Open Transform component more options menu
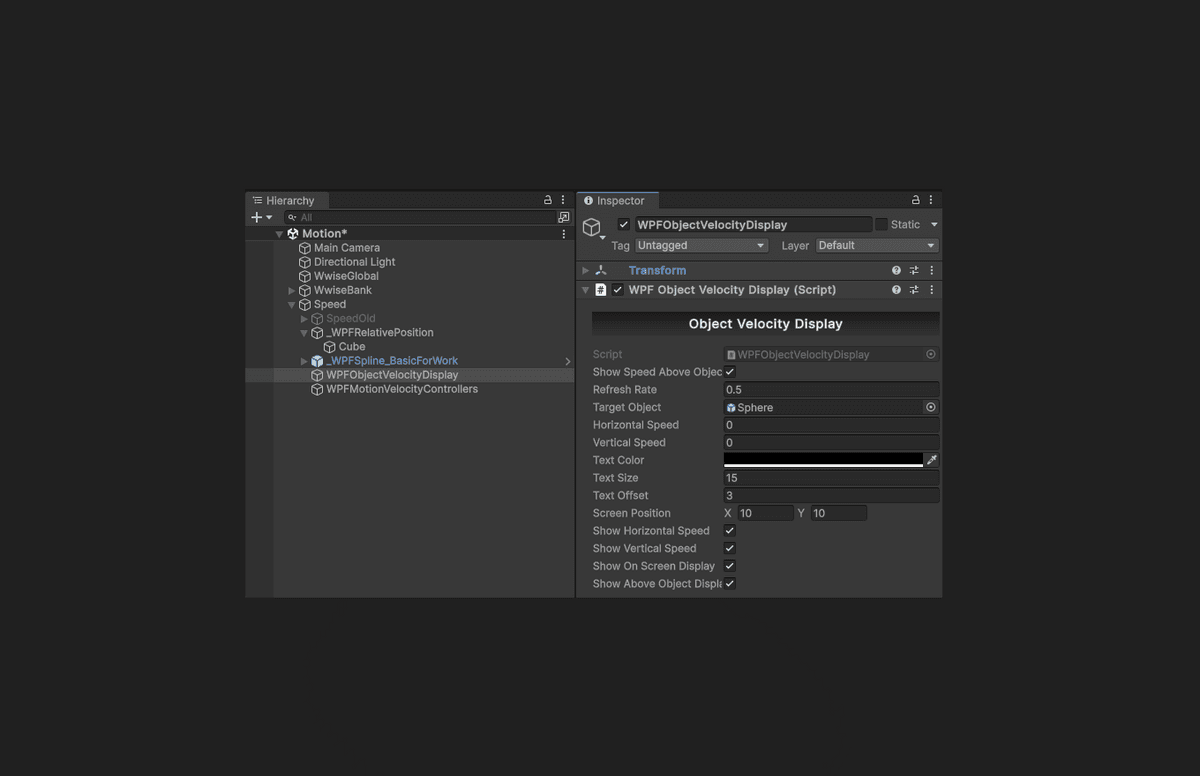This screenshot has height=776, width=1200. pos(932,270)
